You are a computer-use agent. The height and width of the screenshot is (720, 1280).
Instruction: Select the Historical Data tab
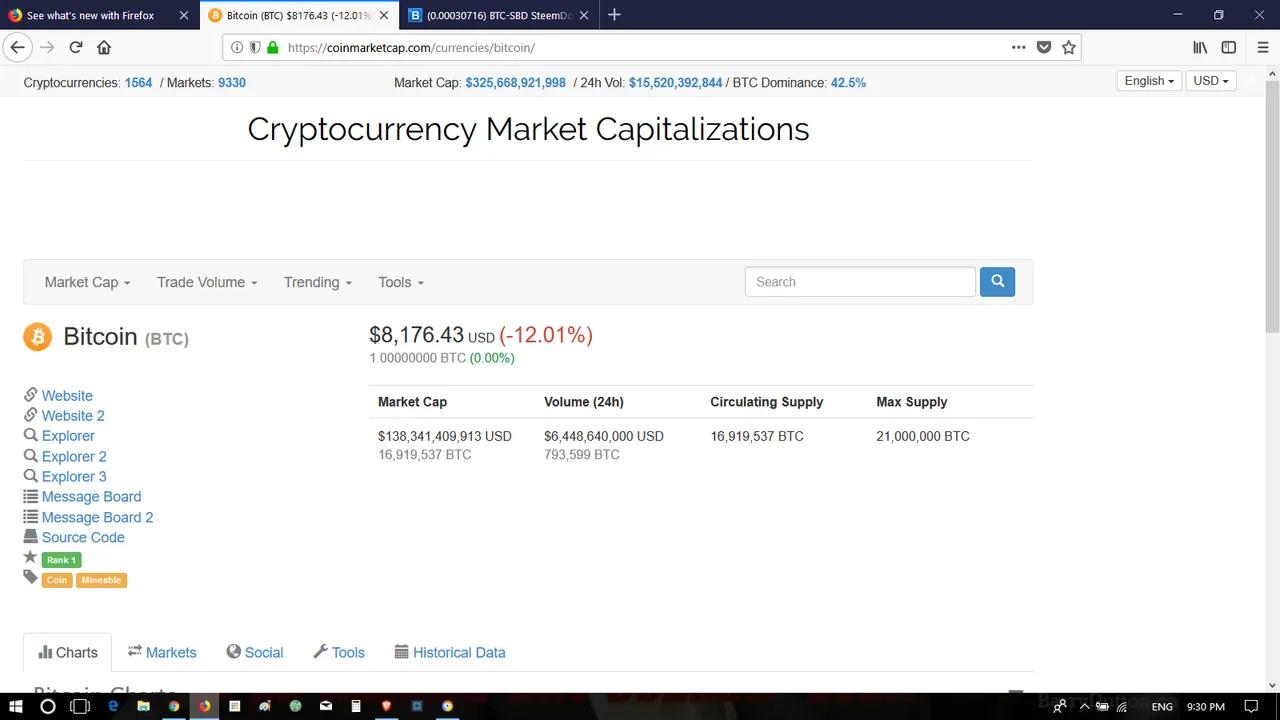pos(450,652)
